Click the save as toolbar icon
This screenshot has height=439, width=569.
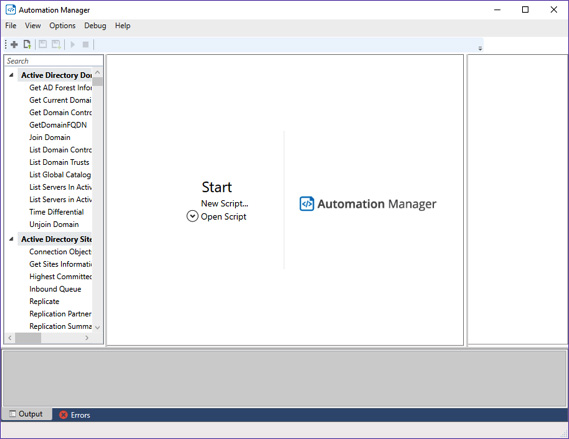(x=56, y=45)
